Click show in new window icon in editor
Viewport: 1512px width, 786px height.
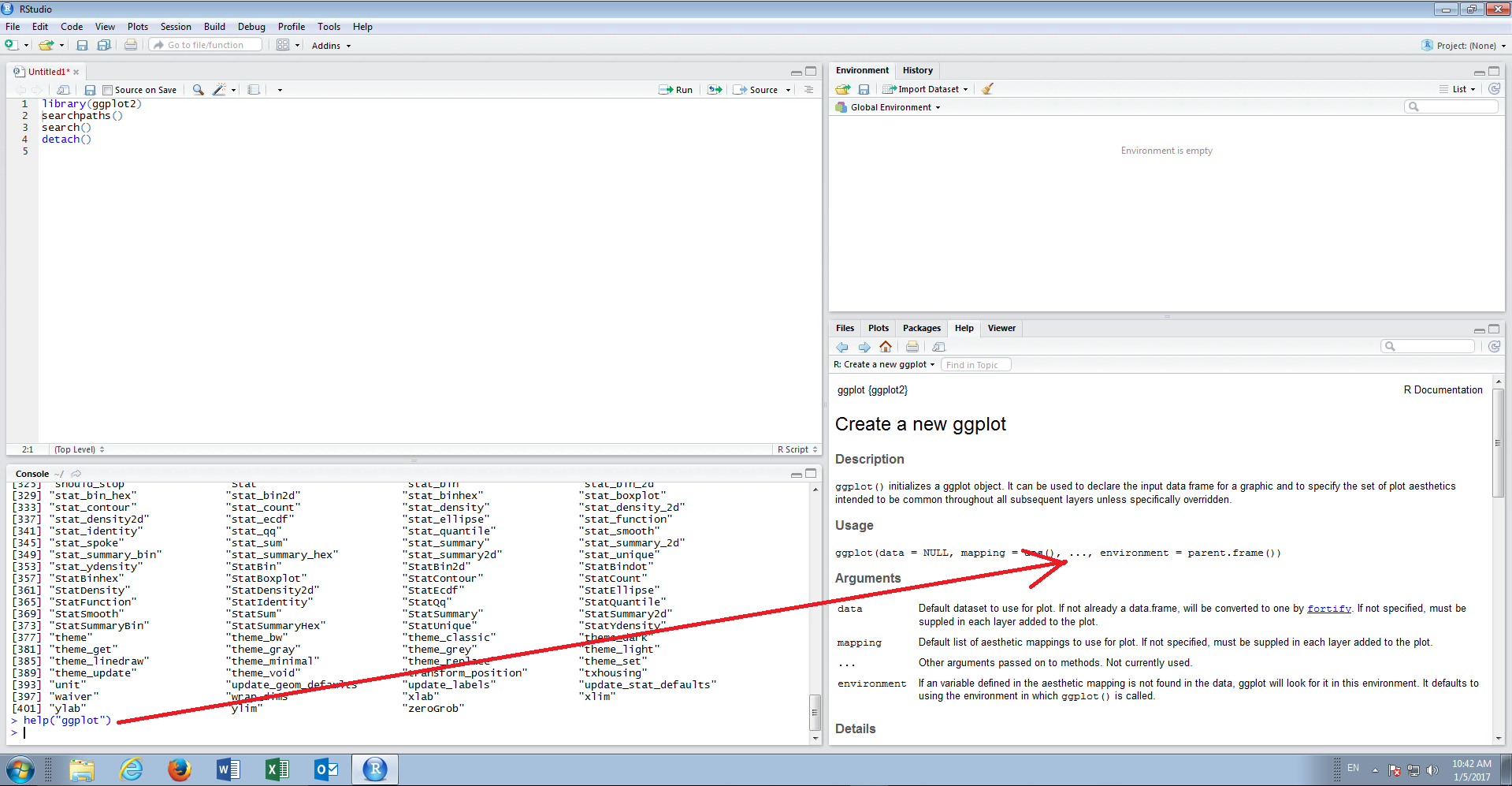[63, 90]
